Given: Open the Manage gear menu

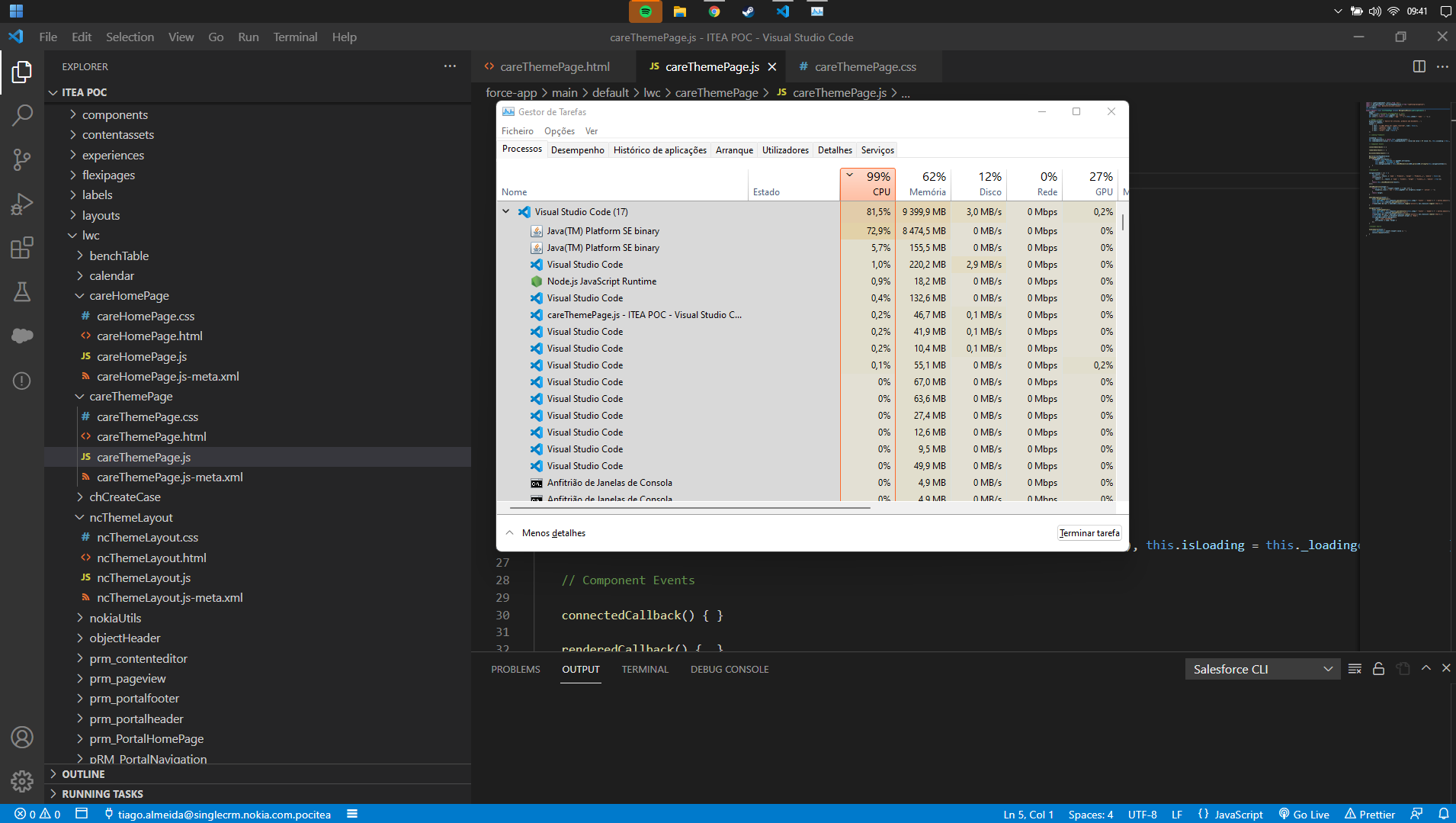Looking at the screenshot, I should click(x=22, y=782).
